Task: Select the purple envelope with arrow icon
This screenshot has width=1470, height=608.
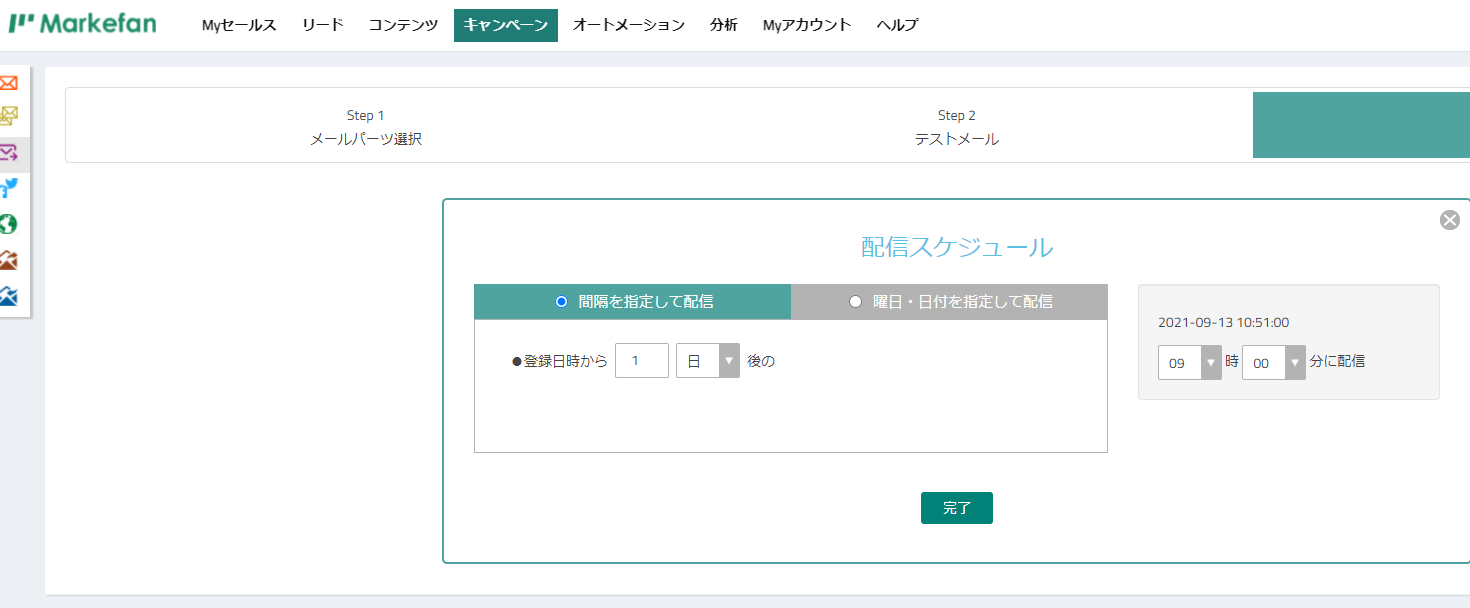Action: (x=9, y=153)
